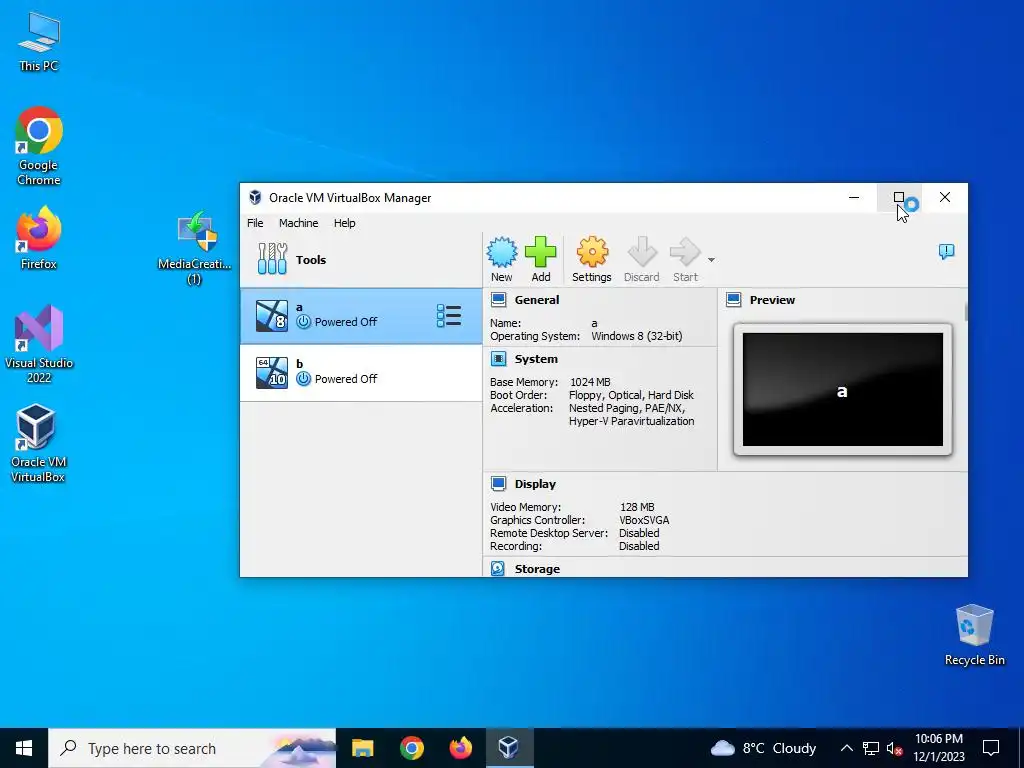Open the File menu
Image resolution: width=1024 pixels, height=768 pixels.
(255, 223)
